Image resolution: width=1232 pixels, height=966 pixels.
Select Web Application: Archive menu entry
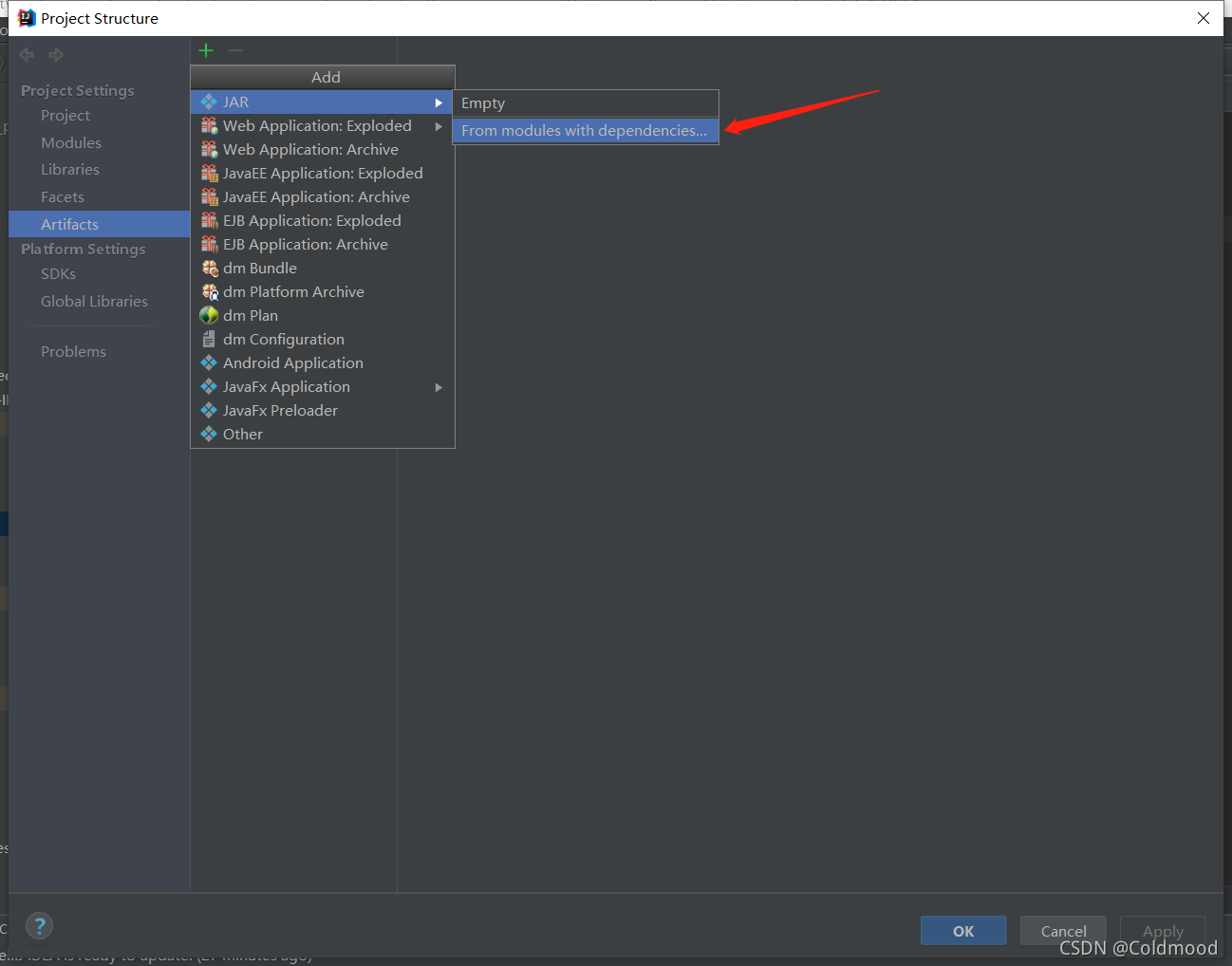[x=323, y=149]
